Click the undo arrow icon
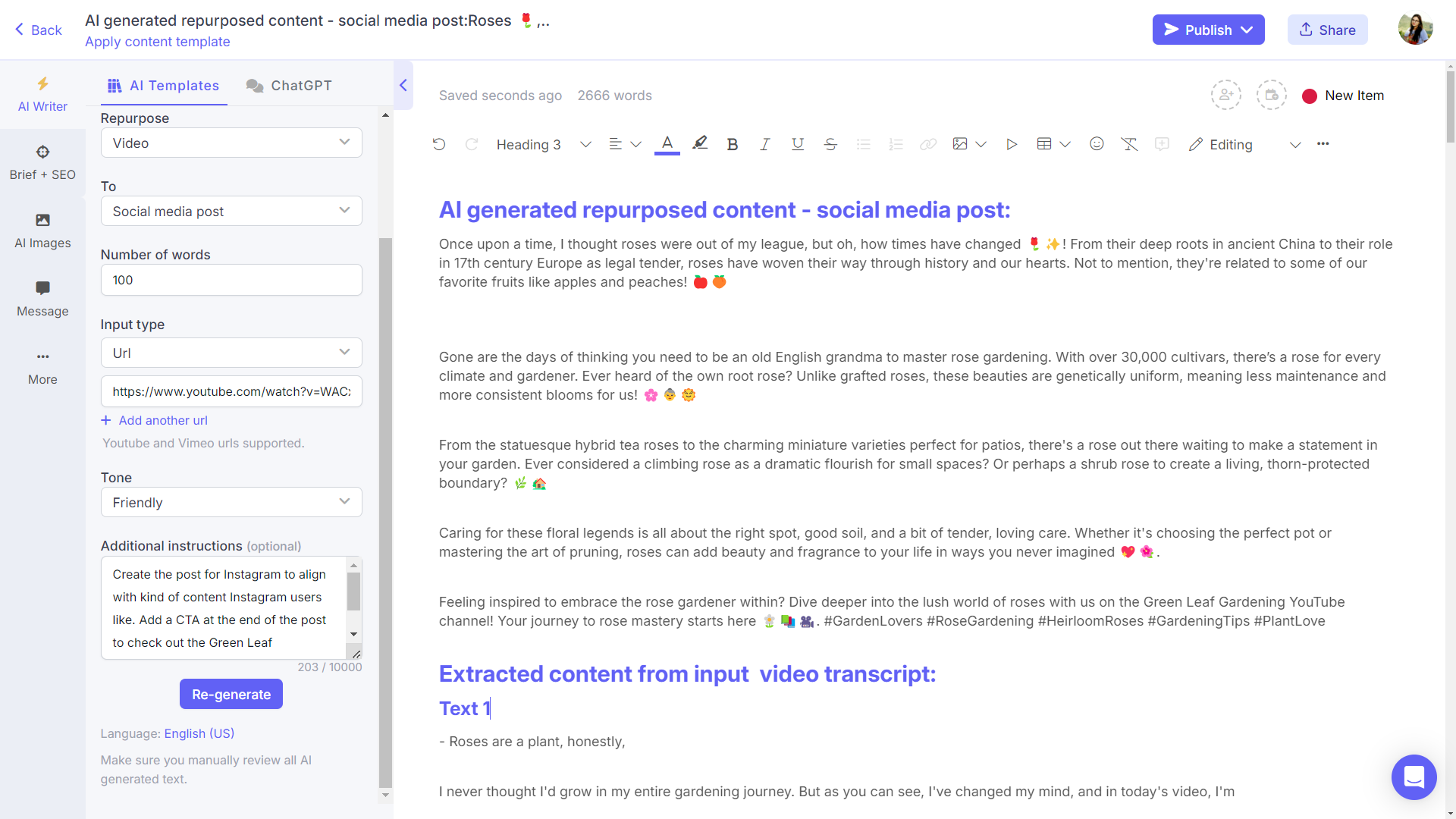 438,144
